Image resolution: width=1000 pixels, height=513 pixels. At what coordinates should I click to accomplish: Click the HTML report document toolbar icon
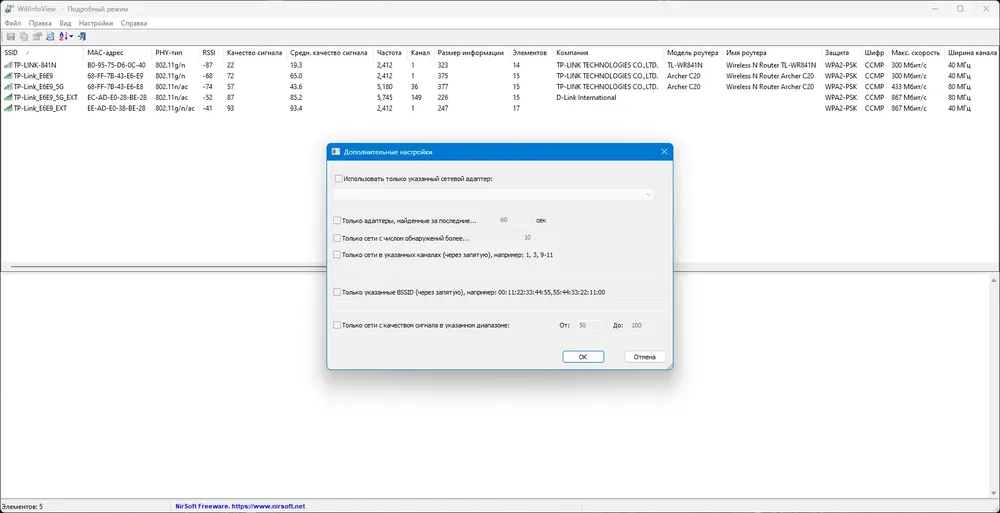(50, 36)
